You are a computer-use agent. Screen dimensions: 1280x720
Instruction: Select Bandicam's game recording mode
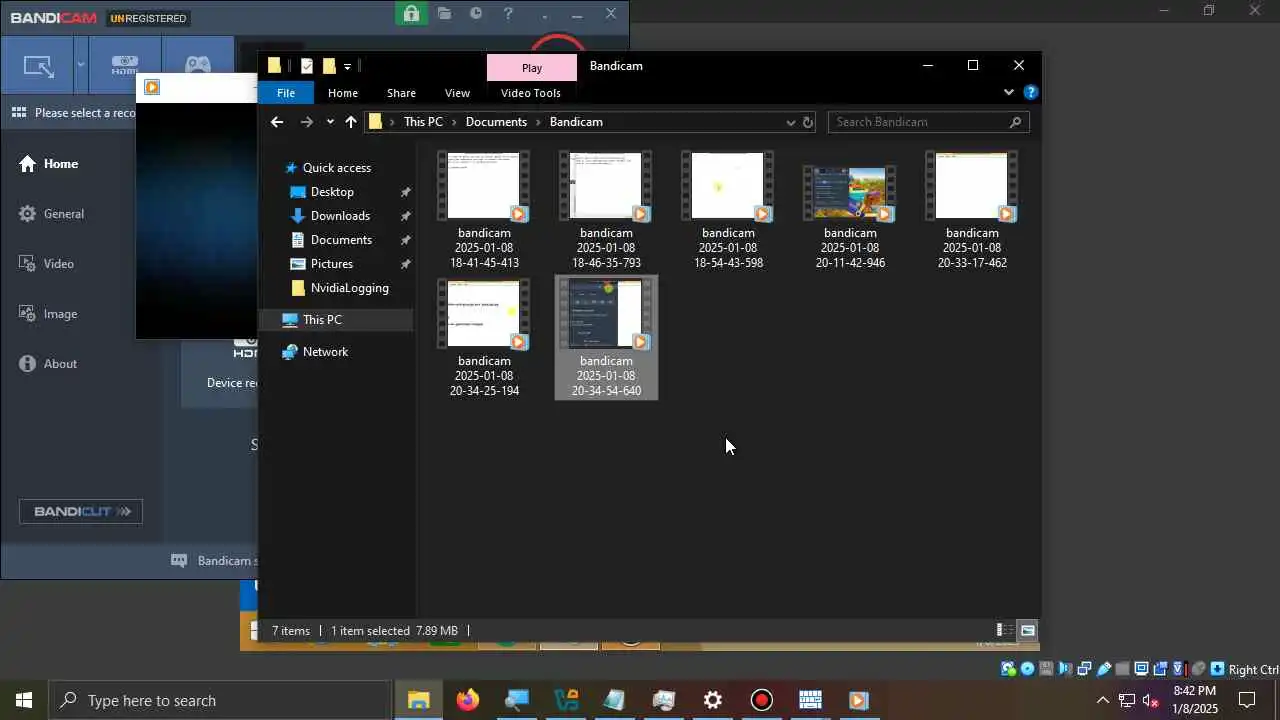point(198,67)
